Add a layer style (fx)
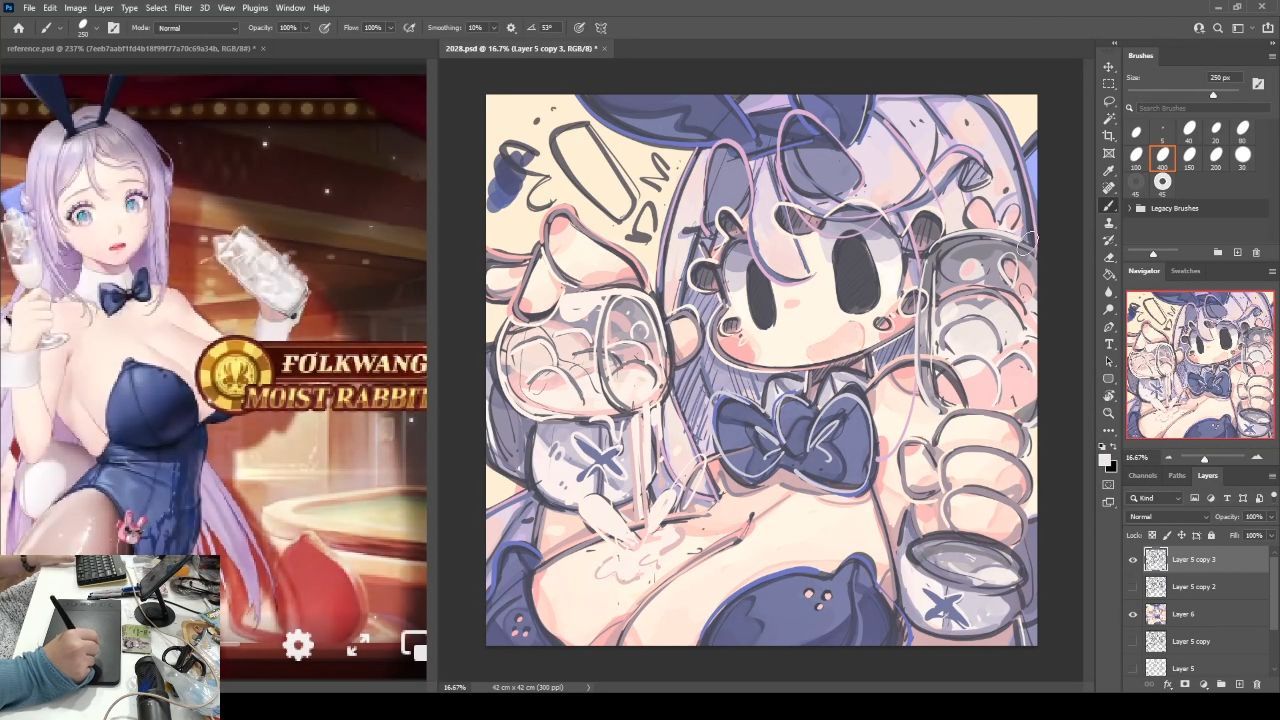Viewport: 1280px width, 720px height. [1168, 685]
